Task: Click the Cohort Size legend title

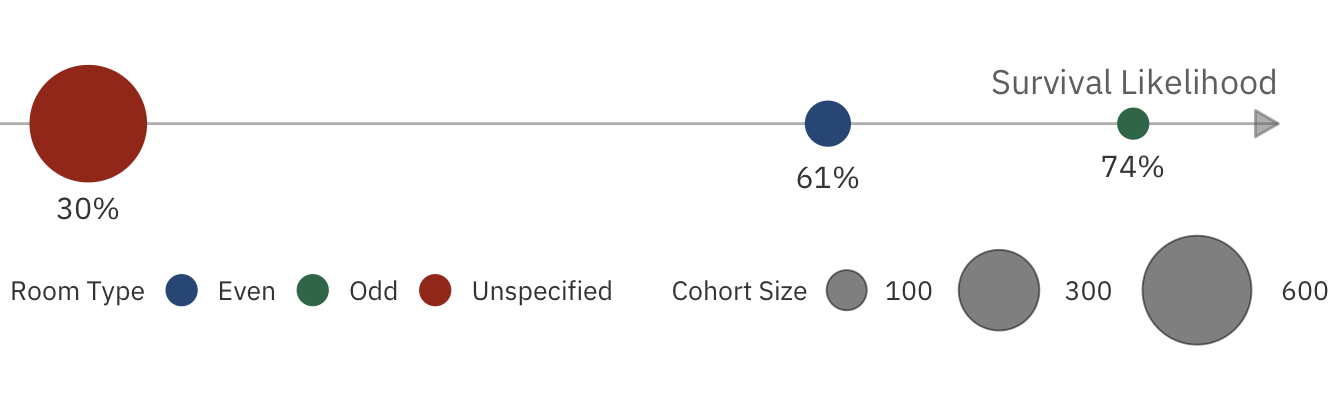Action: (x=739, y=291)
